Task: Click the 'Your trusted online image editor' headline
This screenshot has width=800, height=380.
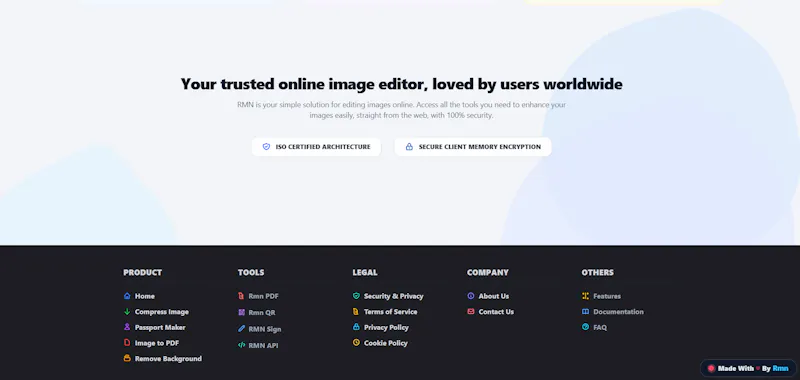Action: (x=402, y=84)
